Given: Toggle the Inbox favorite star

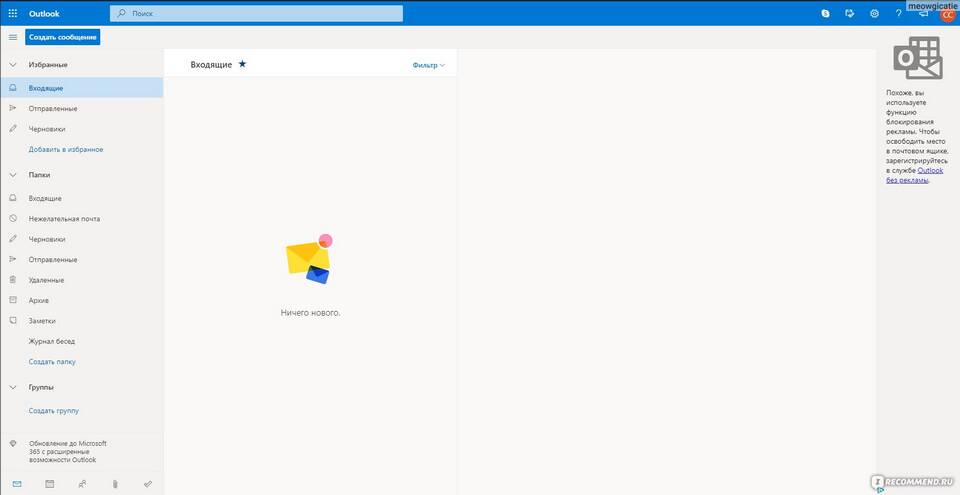Looking at the screenshot, I should [242, 64].
